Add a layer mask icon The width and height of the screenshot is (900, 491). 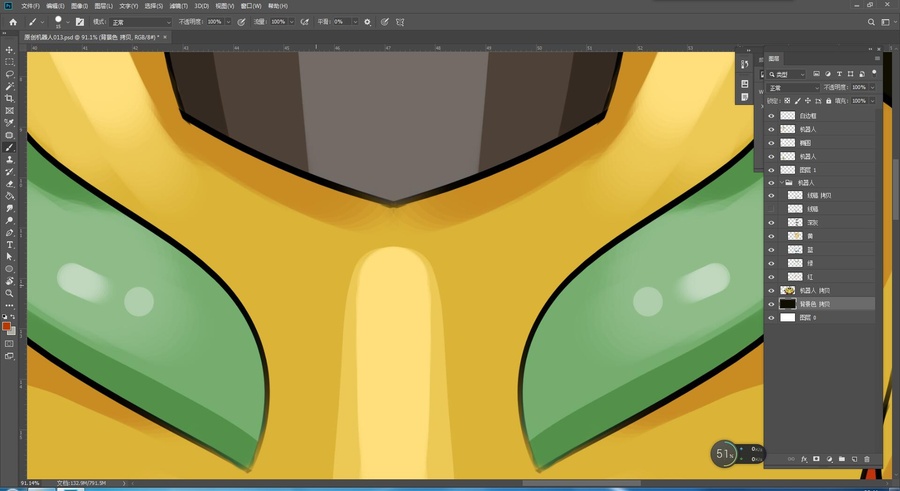pos(816,459)
